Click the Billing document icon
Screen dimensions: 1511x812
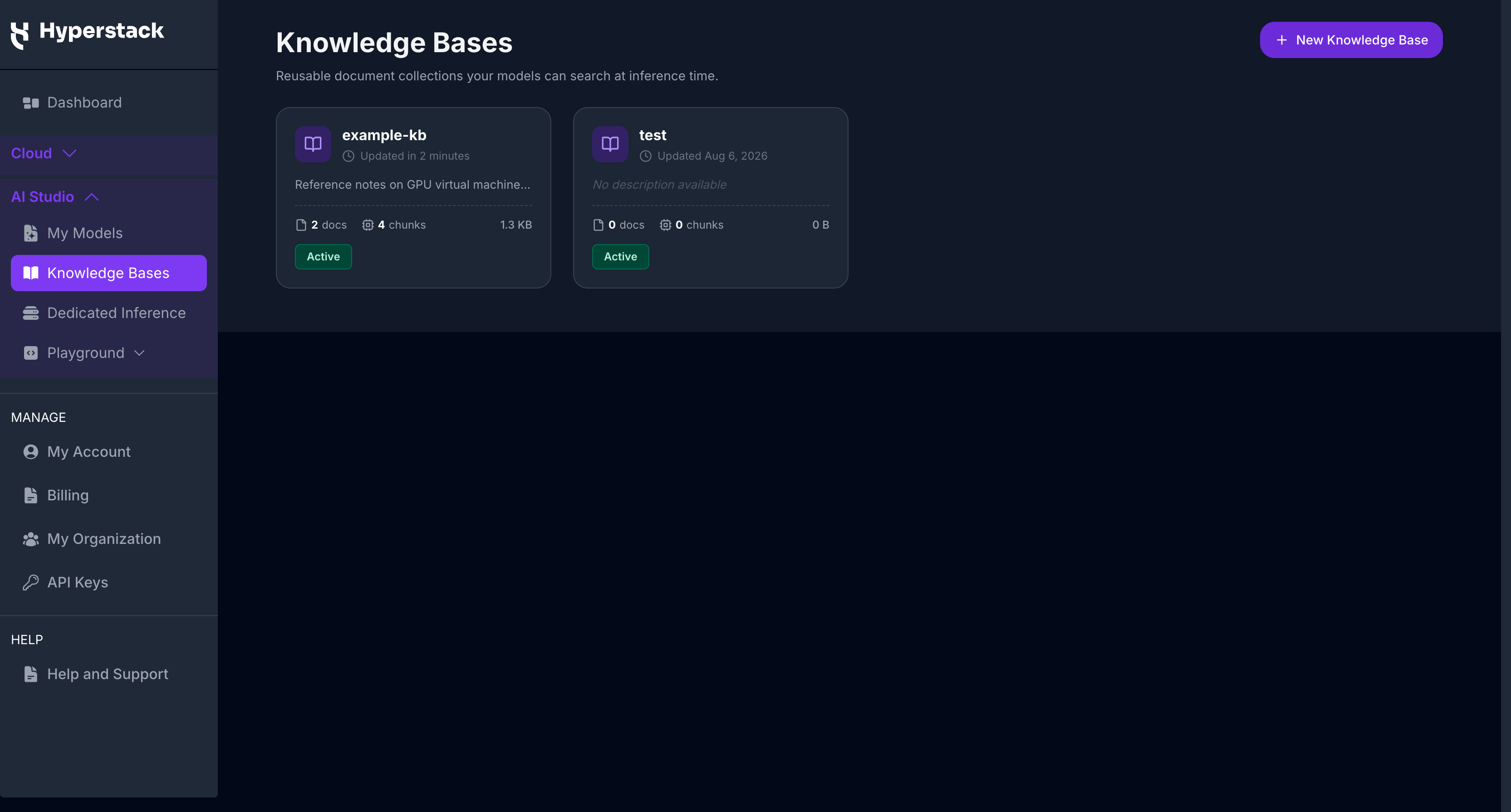(x=30, y=495)
